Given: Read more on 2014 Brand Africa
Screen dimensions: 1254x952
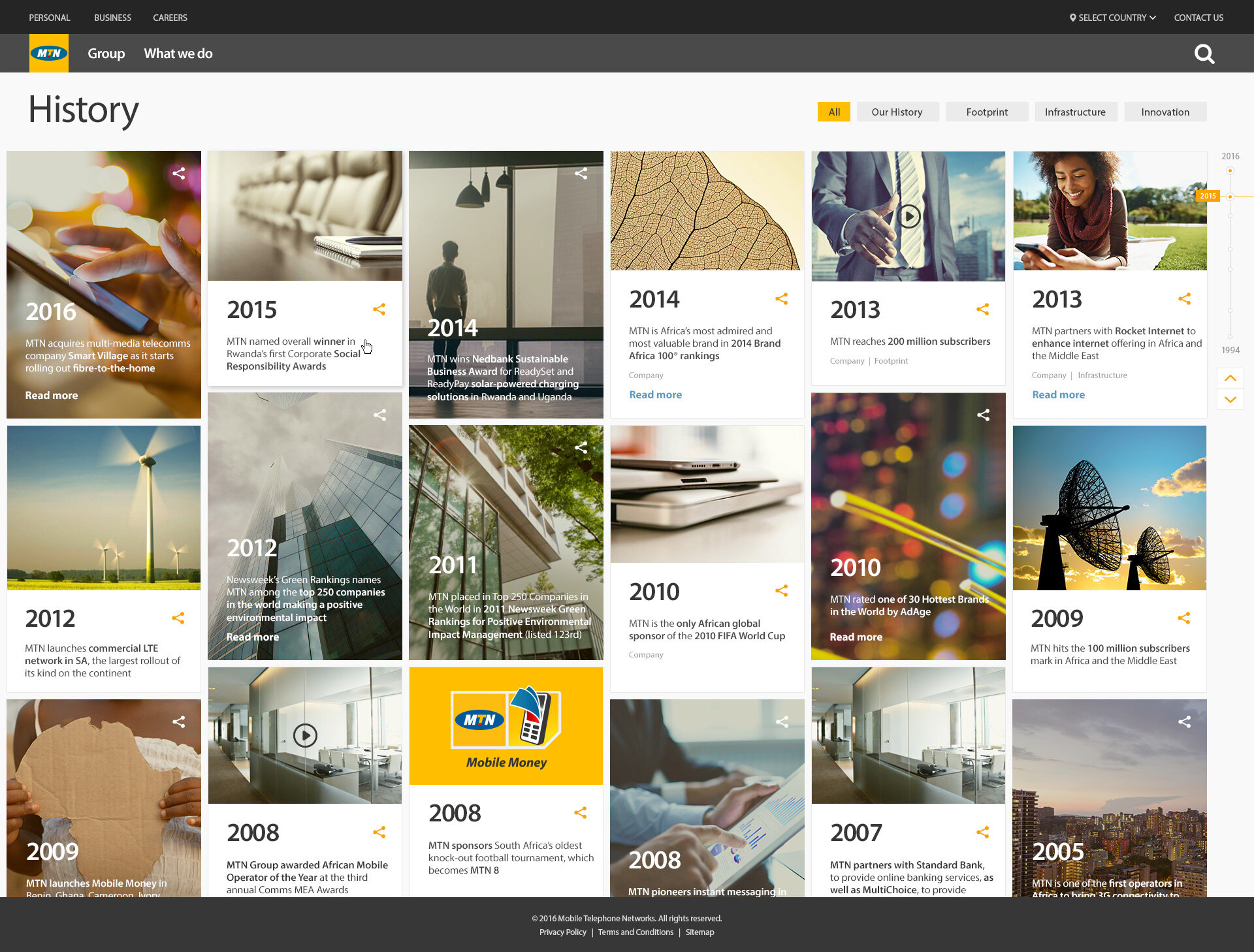Looking at the screenshot, I should tap(655, 395).
